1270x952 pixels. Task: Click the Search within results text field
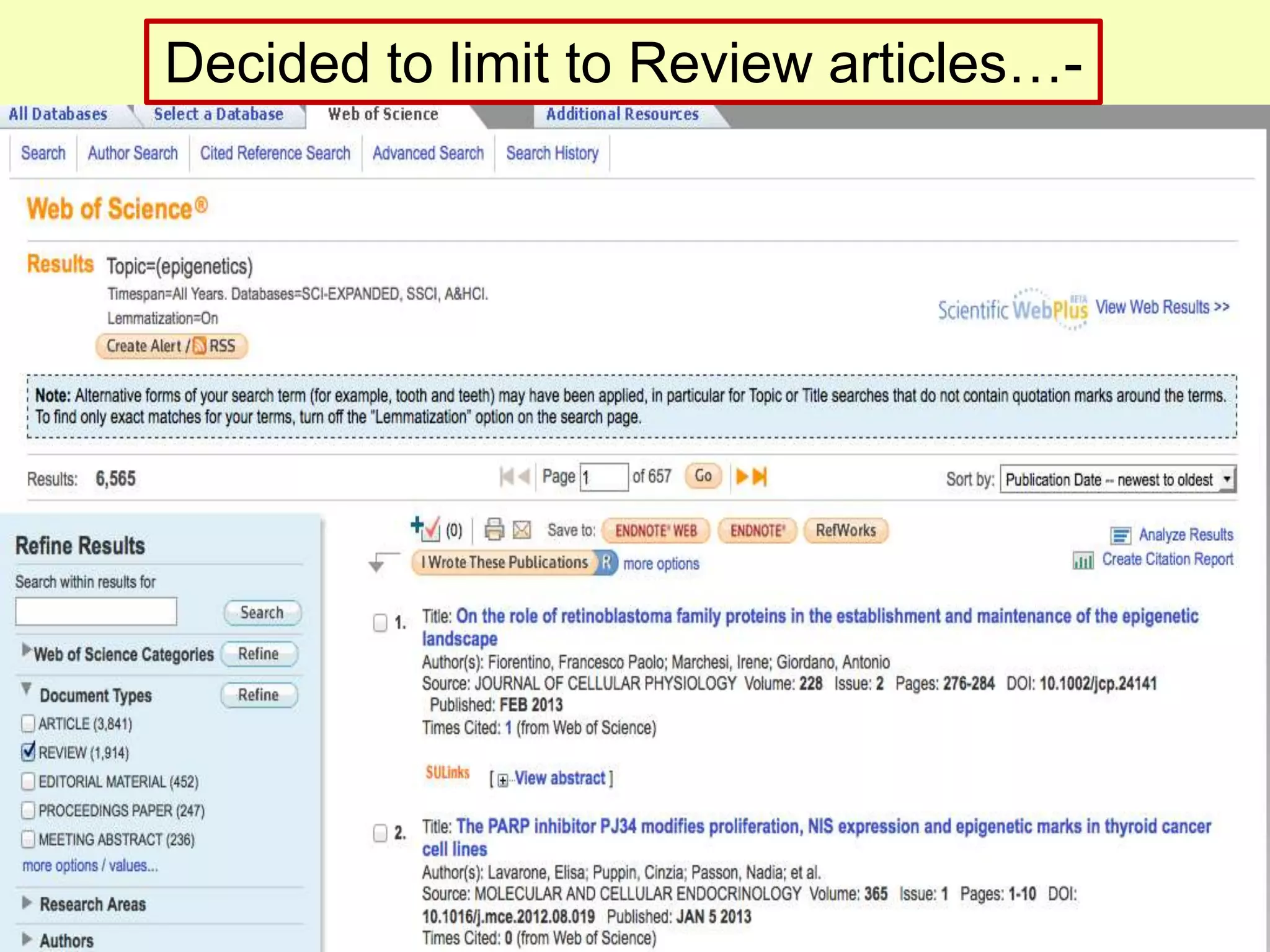[x=96, y=612]
